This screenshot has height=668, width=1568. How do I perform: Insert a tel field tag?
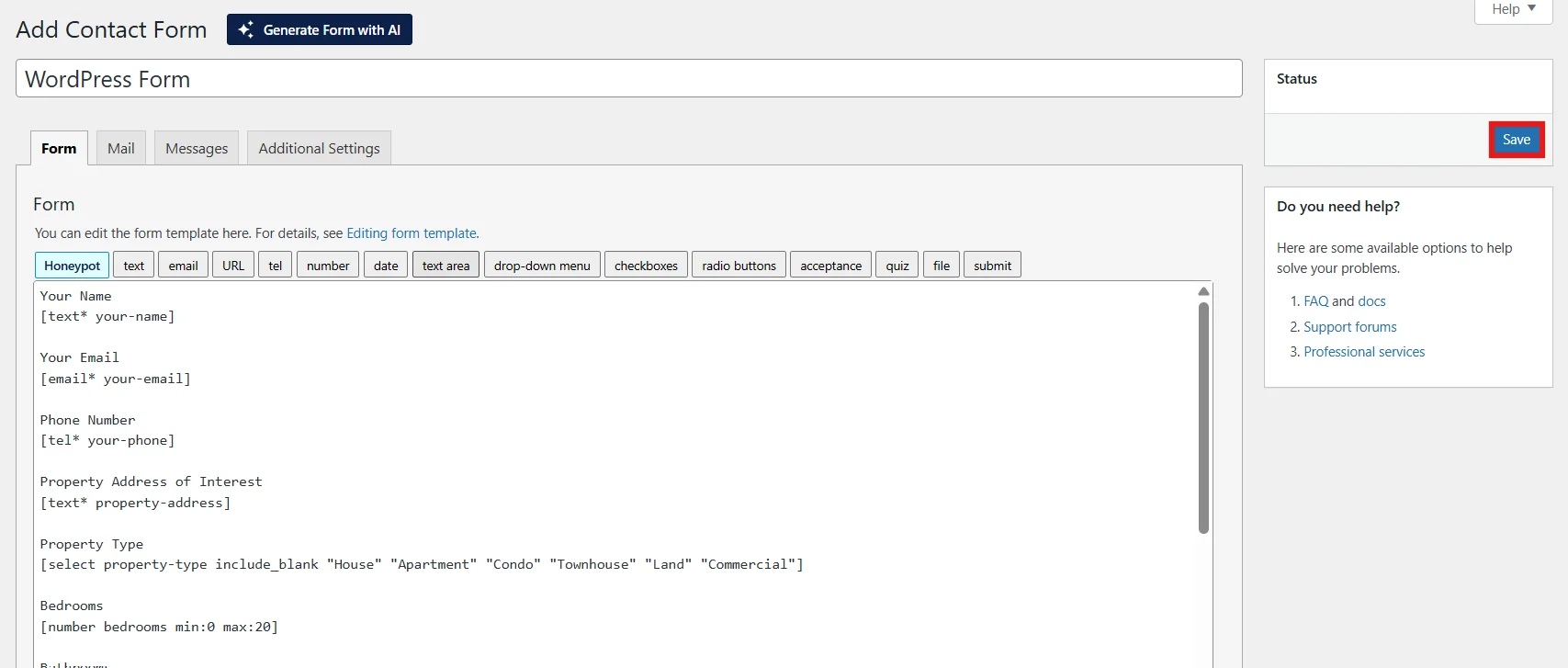click(276, 266)
